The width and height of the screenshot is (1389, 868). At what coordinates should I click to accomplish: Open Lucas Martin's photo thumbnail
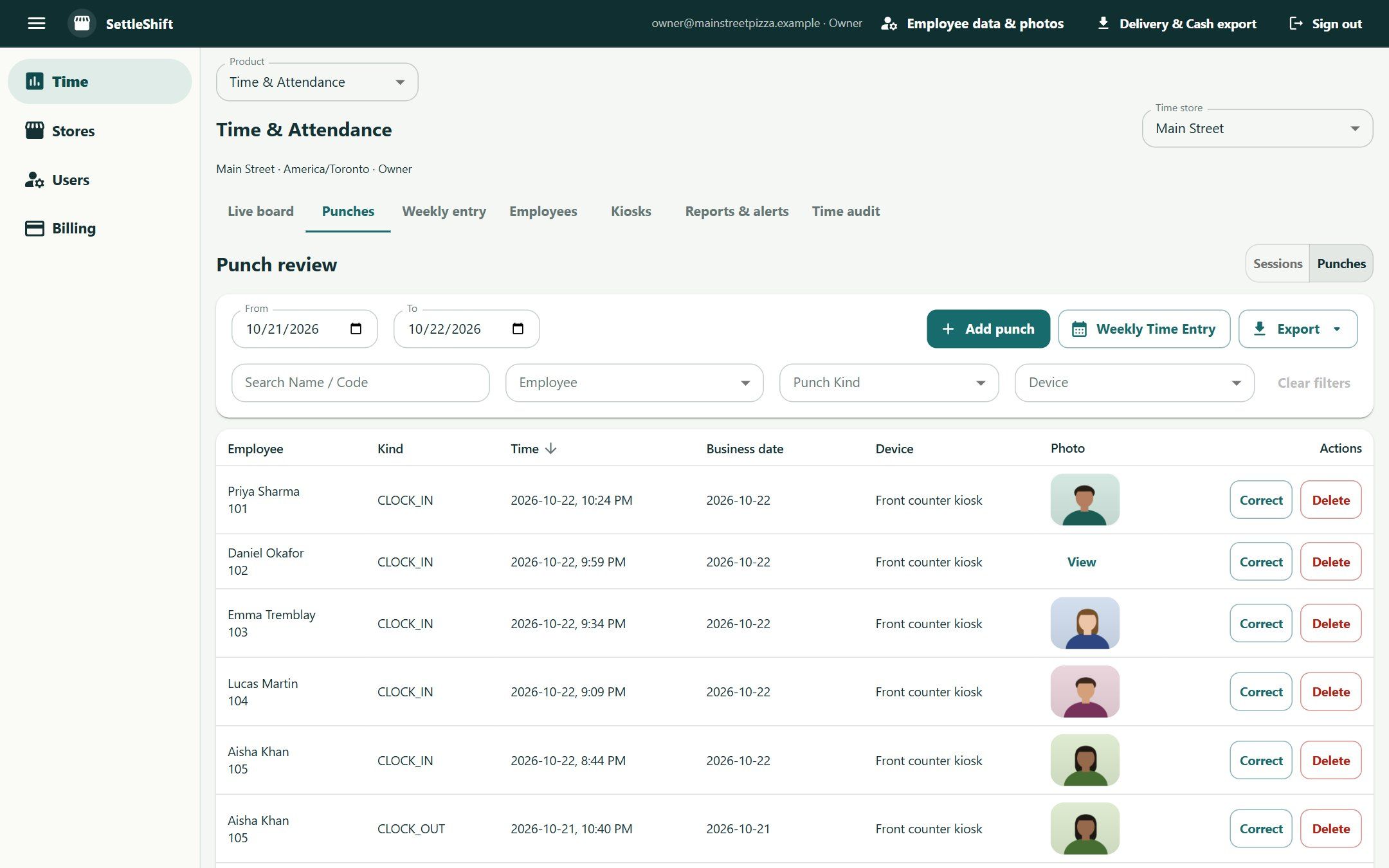(1085, 692)
